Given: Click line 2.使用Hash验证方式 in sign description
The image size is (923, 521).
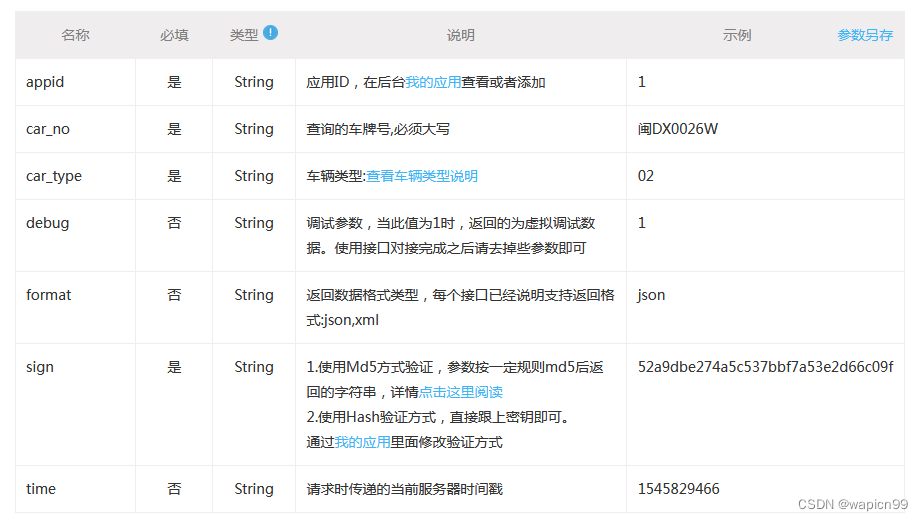Looking at the screenshot, I should [371, 417].
